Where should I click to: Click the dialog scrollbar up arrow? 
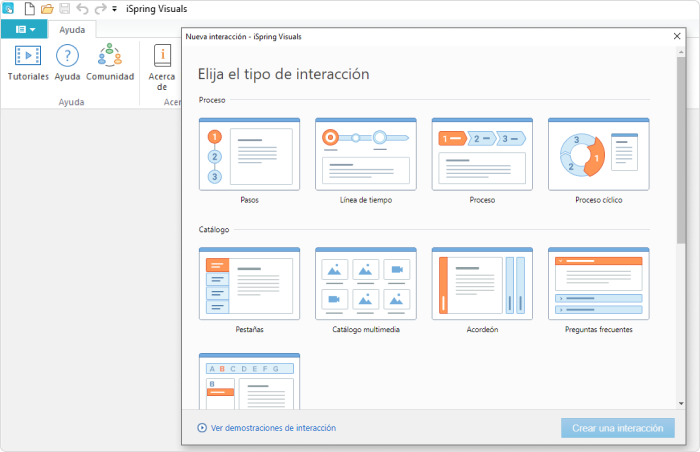[x=681, y=52]
